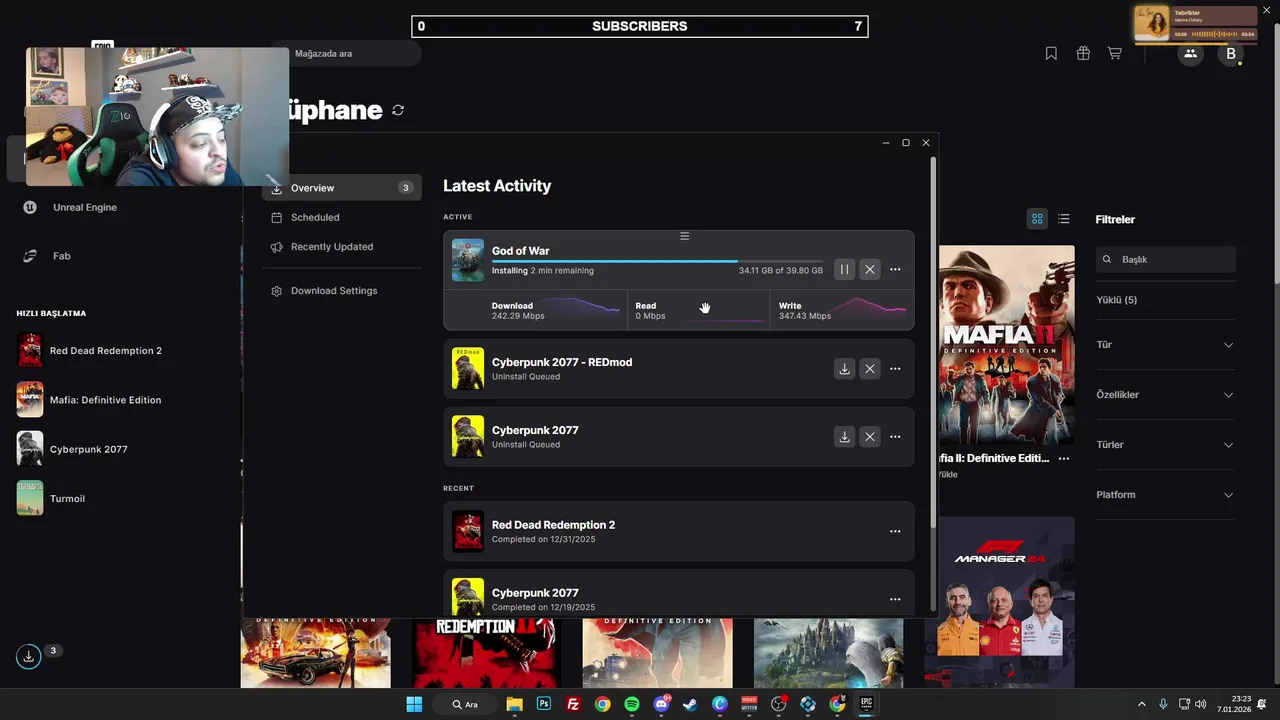This screenshot has height=720, width=1280.
Task: Expand the Tür filter
Action: click(1166, 345)
